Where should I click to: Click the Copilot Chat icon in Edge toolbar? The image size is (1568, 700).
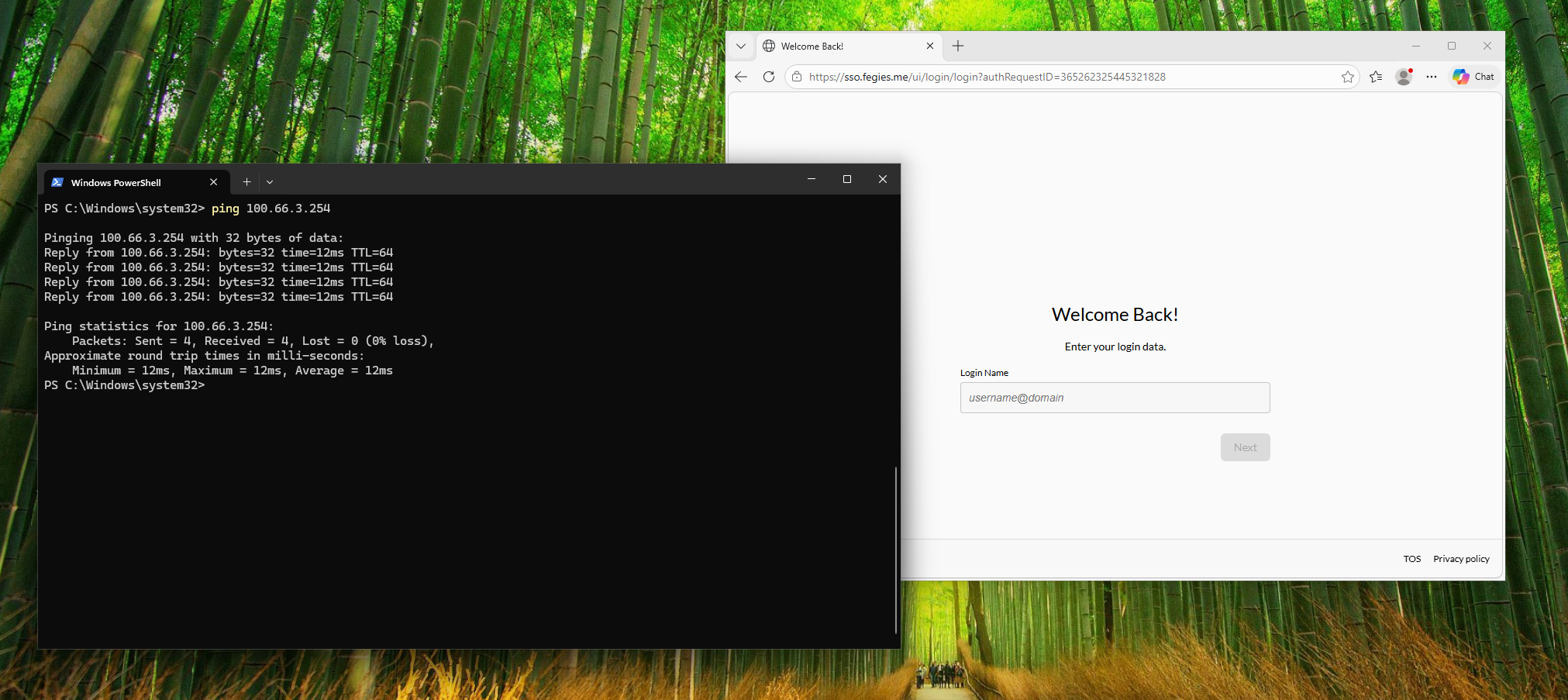(x=1462, y=77)
